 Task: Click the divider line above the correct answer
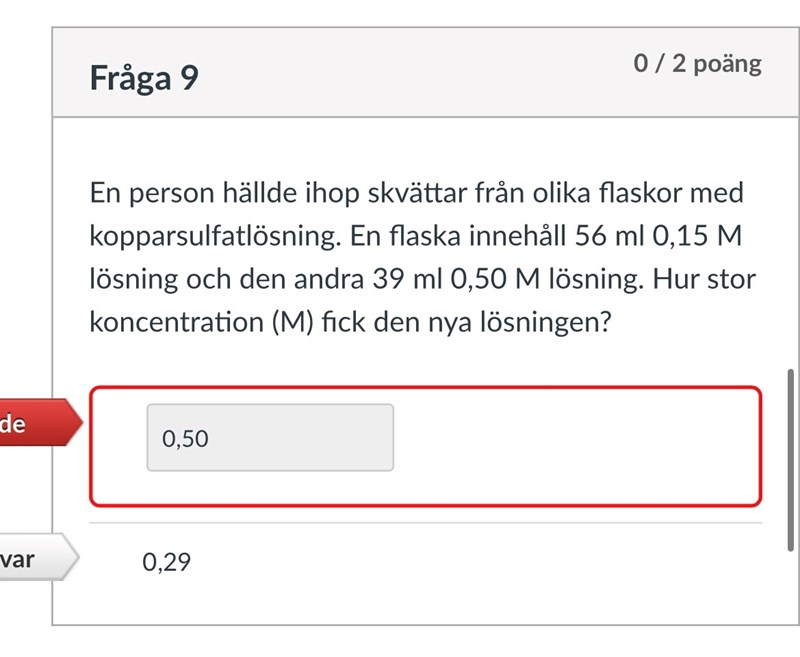(425, 522)
